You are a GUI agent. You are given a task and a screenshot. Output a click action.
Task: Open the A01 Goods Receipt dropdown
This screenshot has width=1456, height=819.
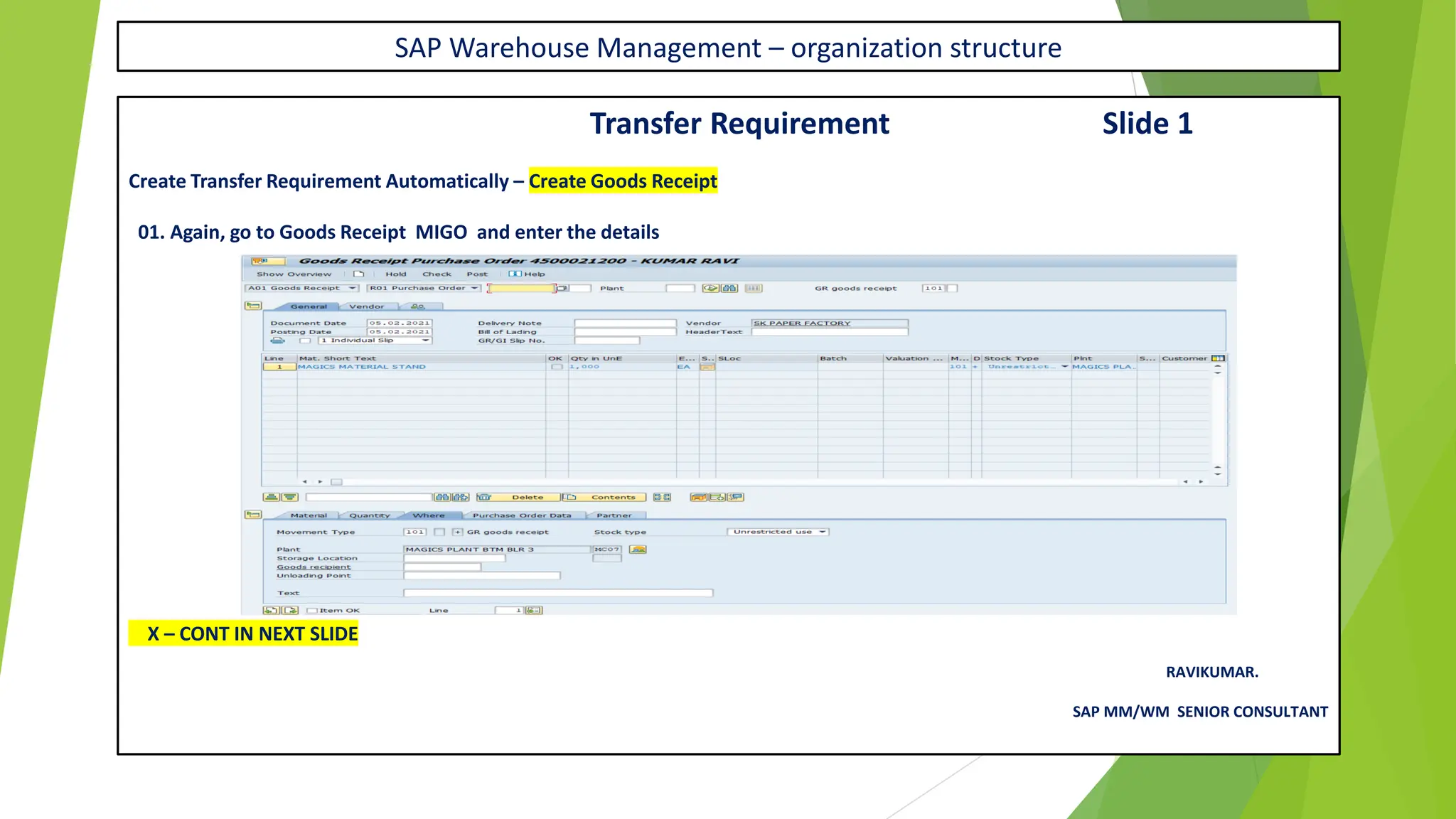pyautogui.click(x=301, y=288)
